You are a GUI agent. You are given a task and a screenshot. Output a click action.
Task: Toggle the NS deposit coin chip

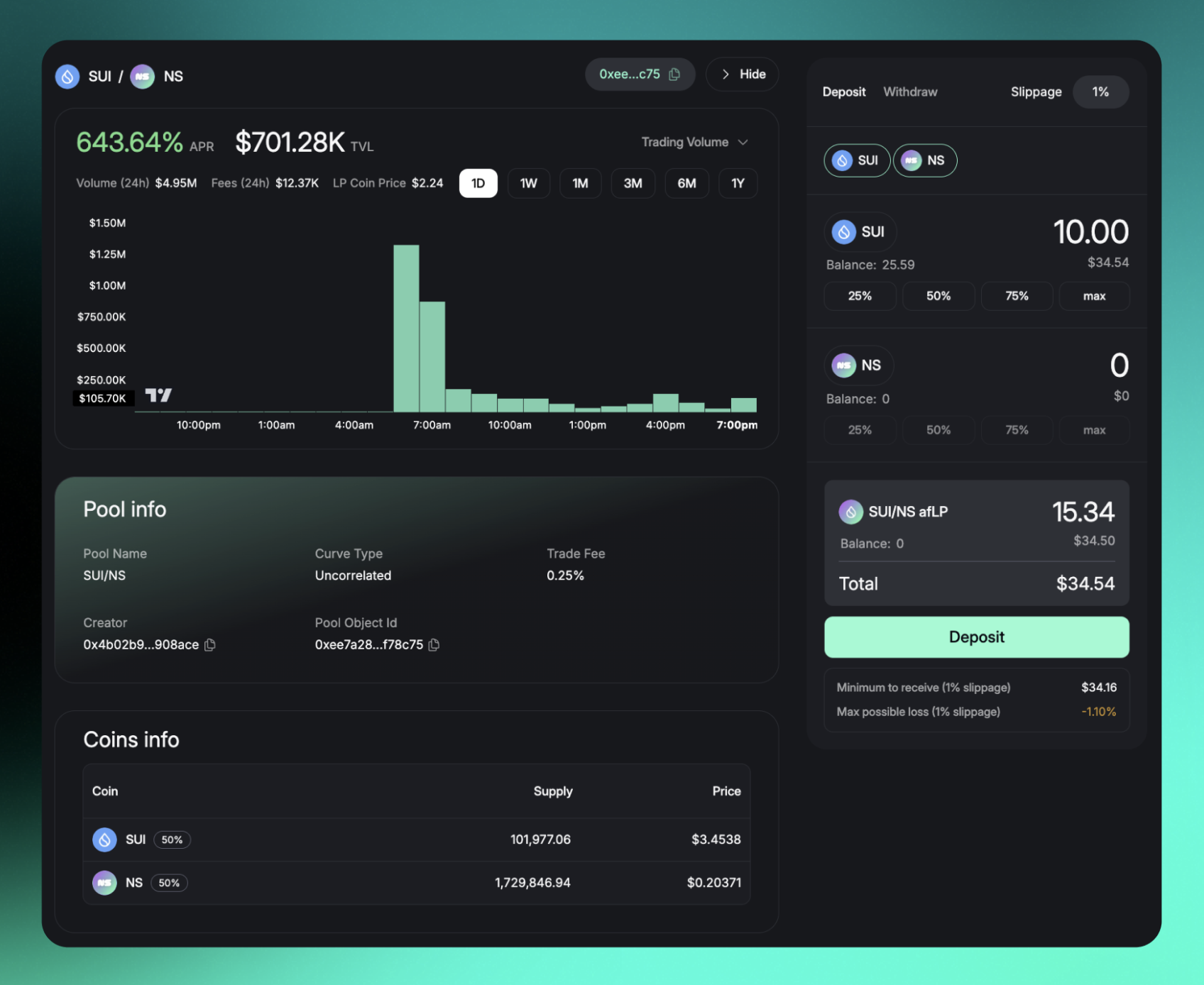tap(924, 160)
